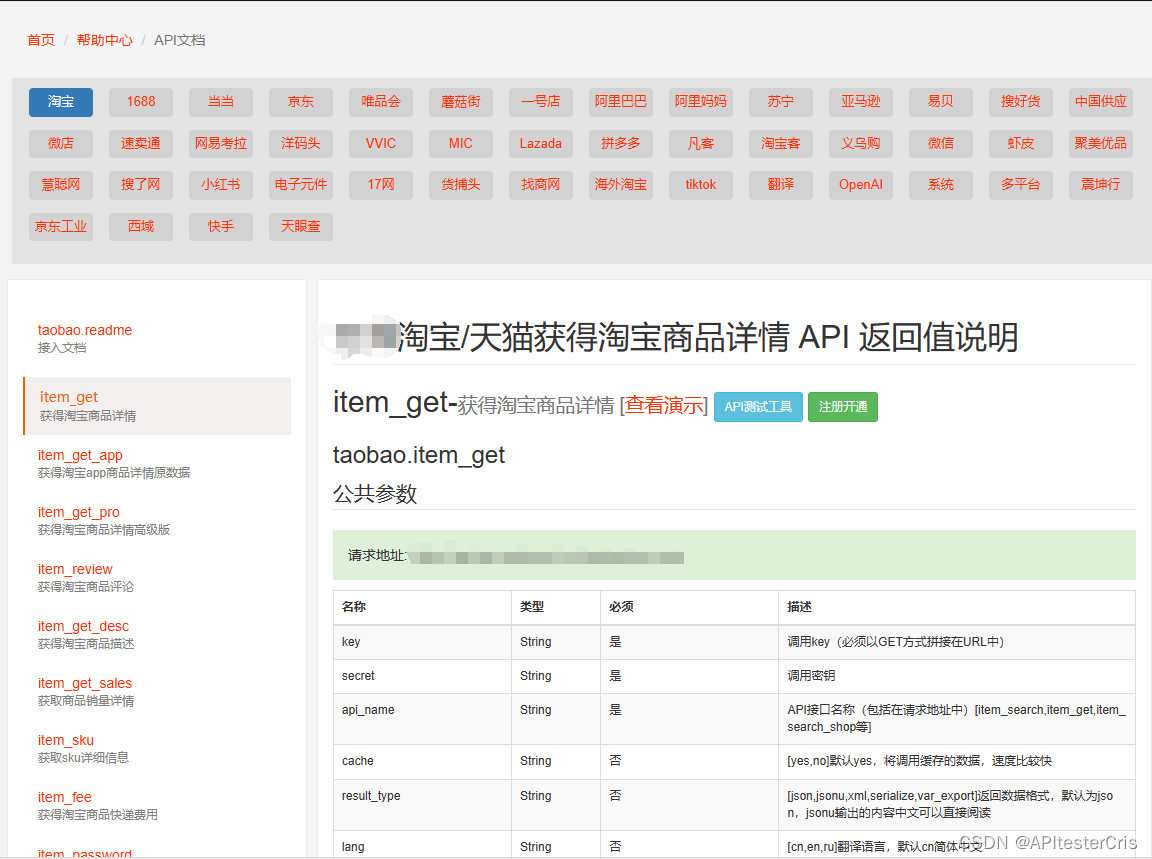This screenshot has height=859, width=1152.
Task: Click the 中国供应 platform button
Action: (1101, 102)
